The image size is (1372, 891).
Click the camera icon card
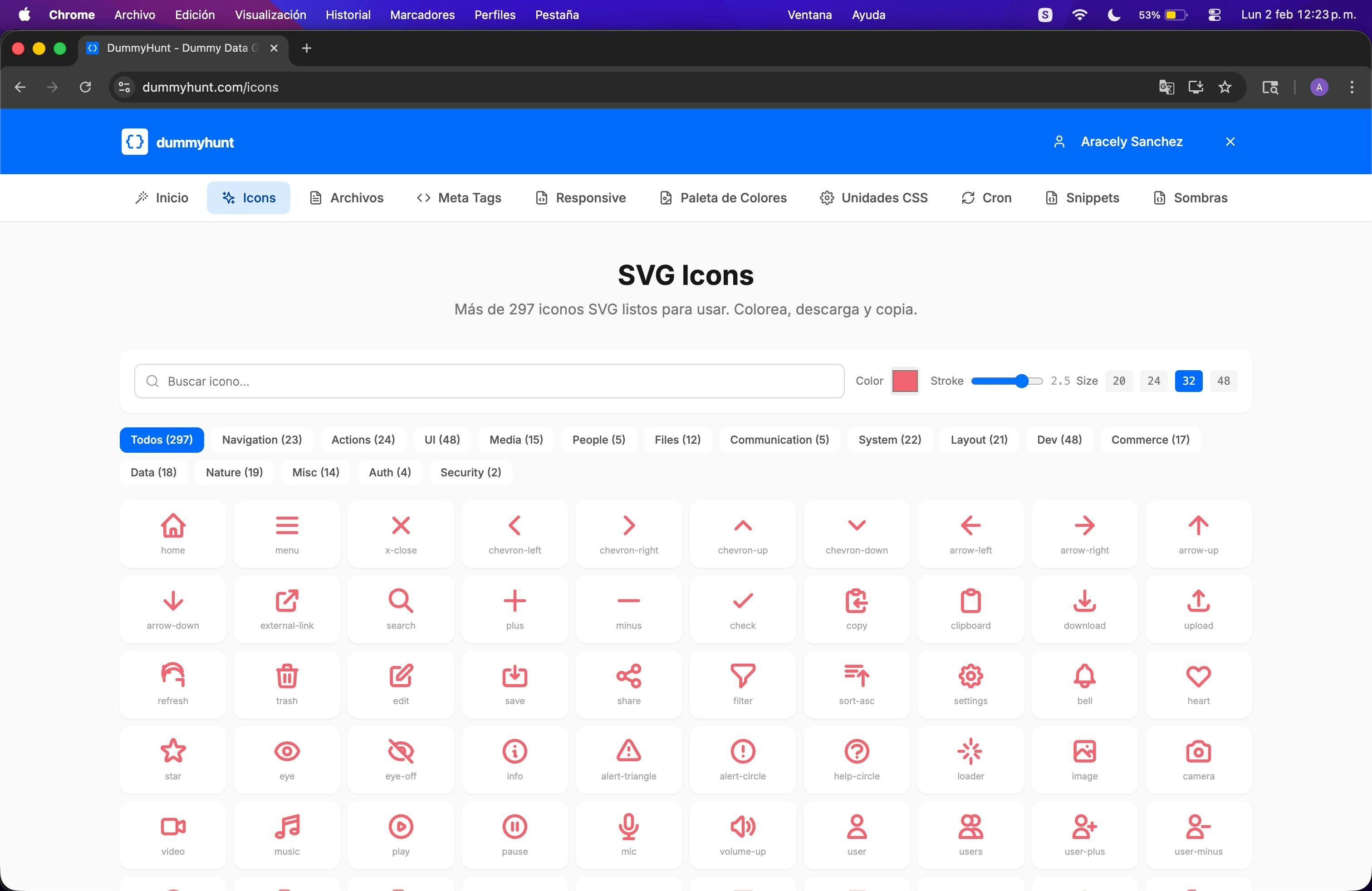(1198, 759)
